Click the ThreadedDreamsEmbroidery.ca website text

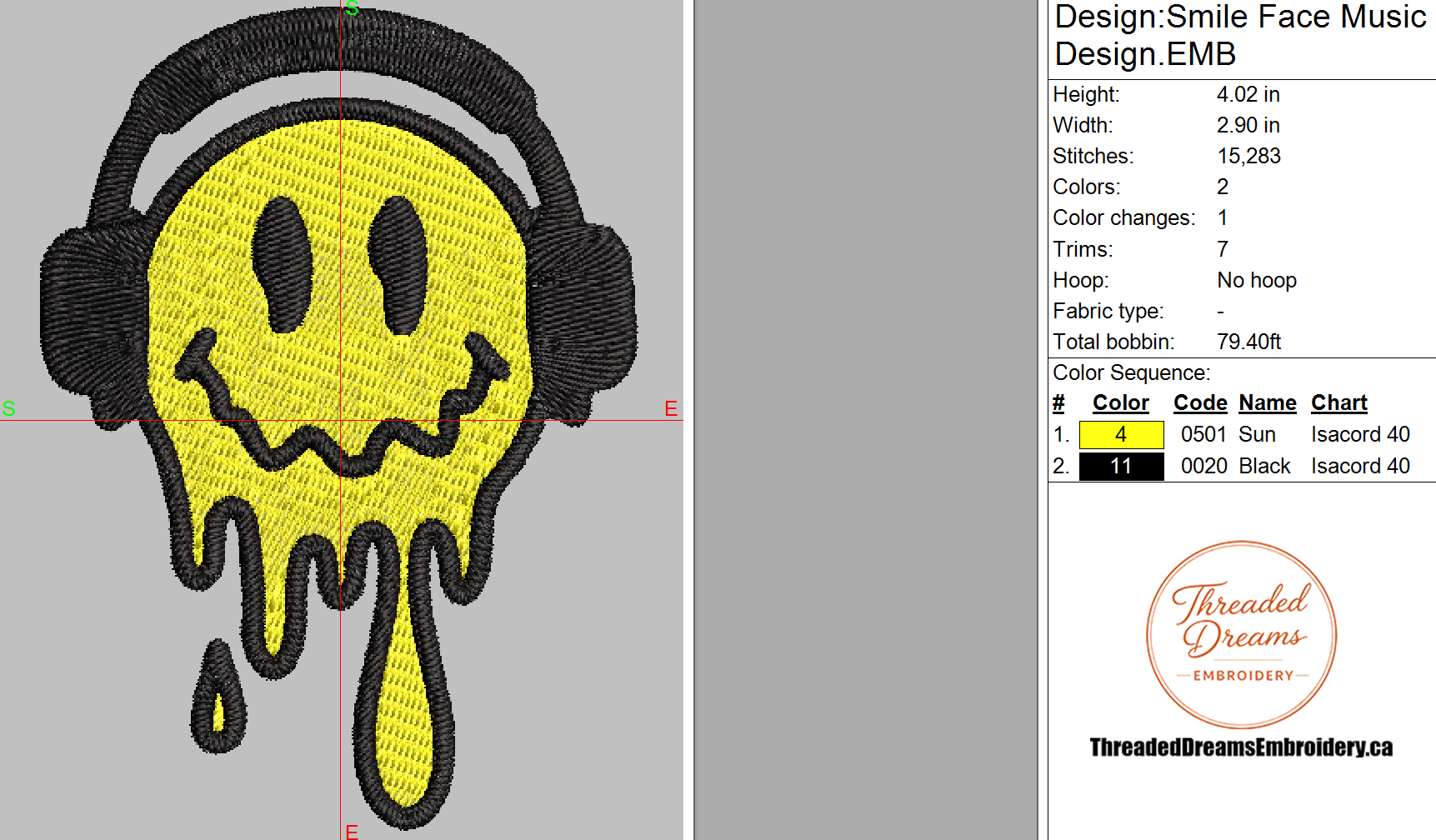[1241, 747]
